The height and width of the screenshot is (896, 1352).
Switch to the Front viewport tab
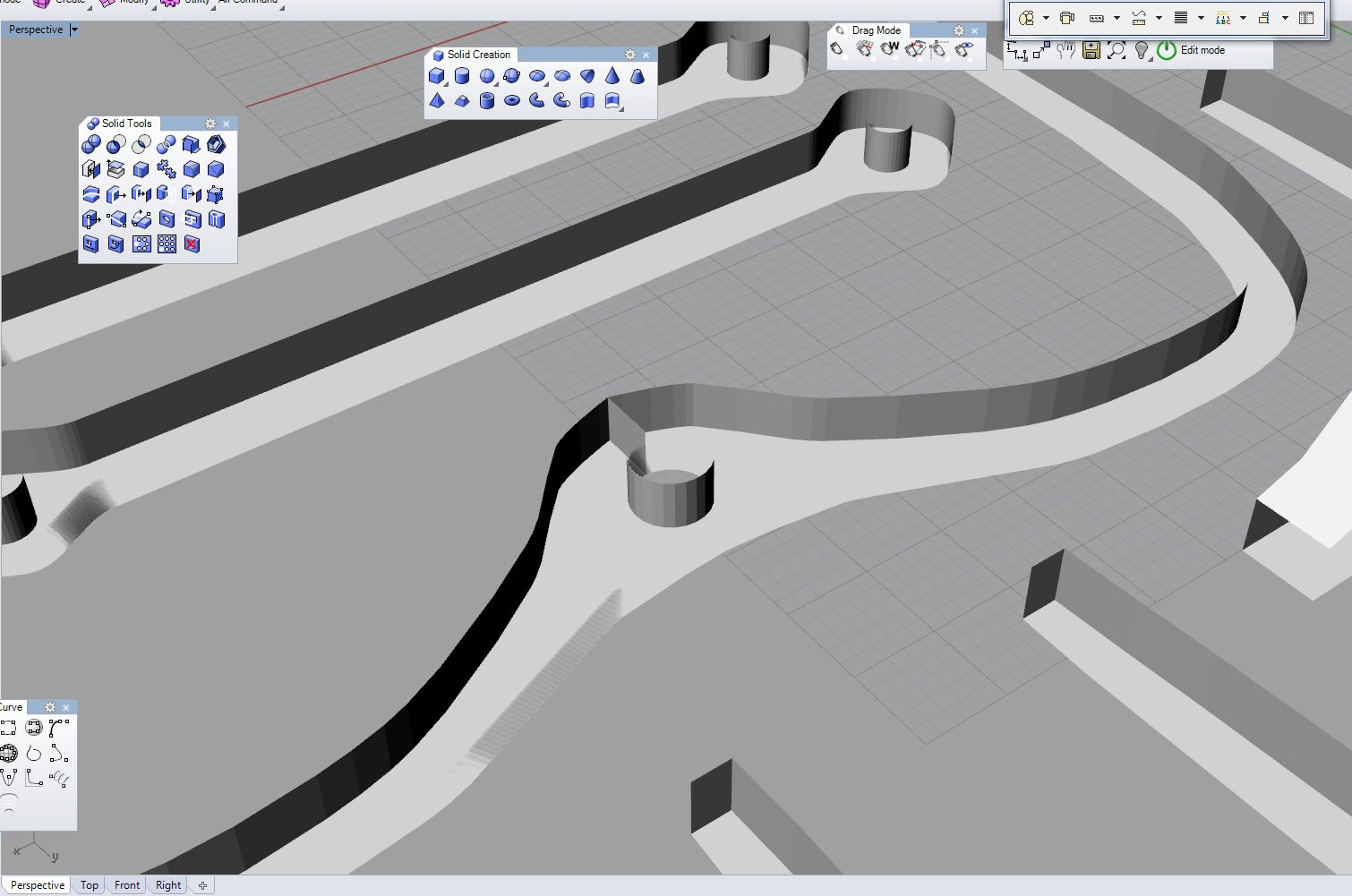tap(127, 885)
